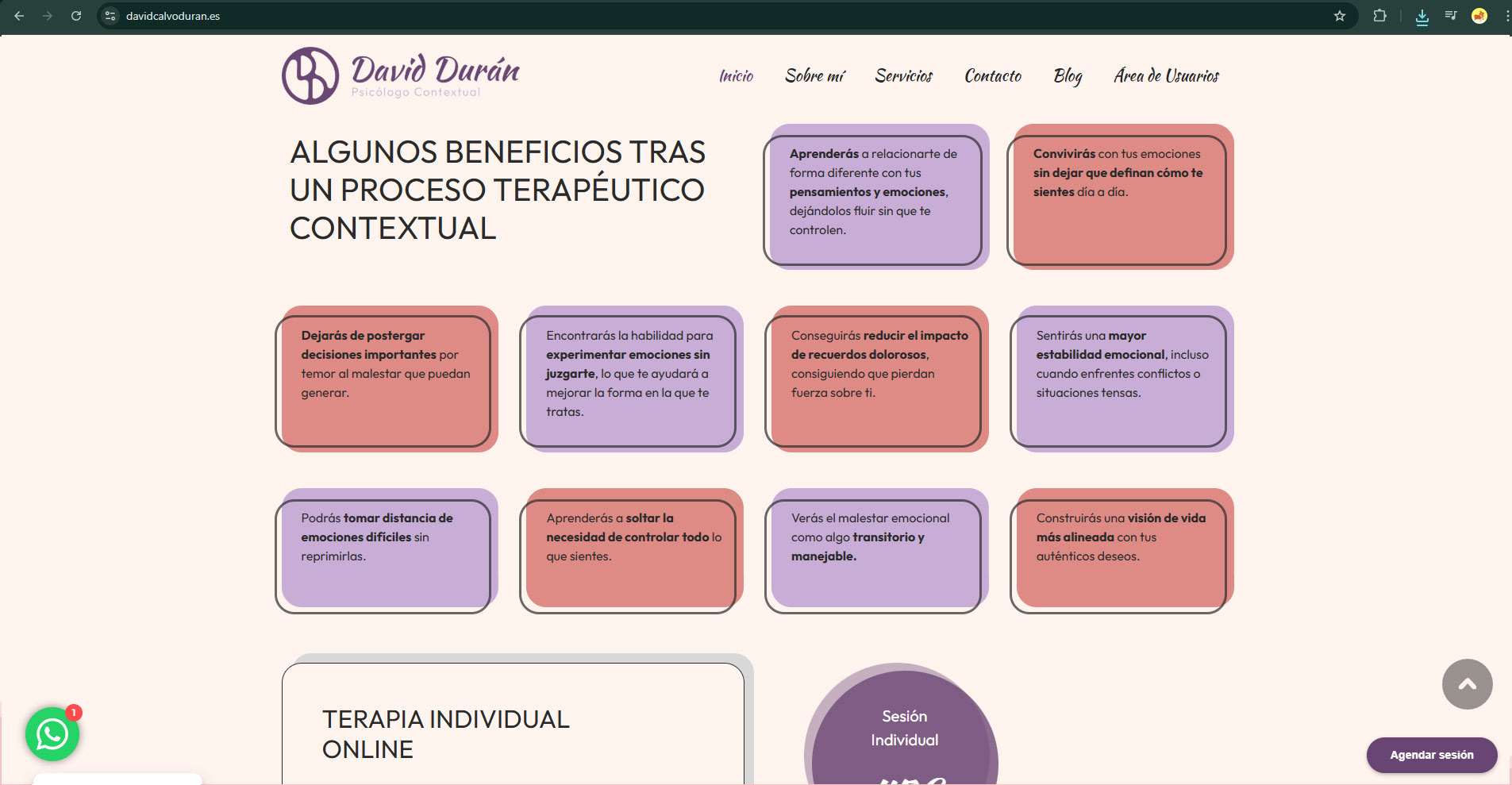Click the 'reducir el impacto de recuerdos' card
The image size is (1512, 785).
tap(876, 379)
